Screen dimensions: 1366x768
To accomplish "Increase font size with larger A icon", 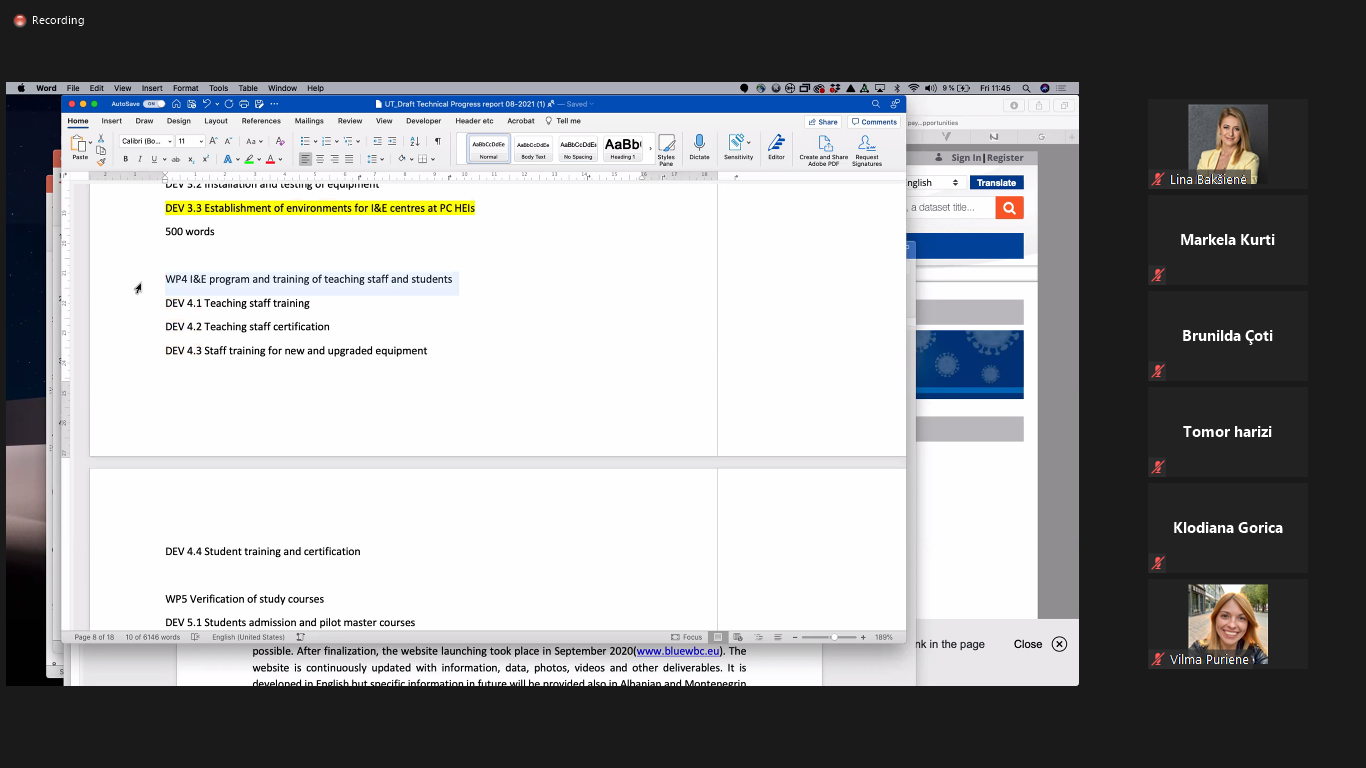I will pos(213,141).
